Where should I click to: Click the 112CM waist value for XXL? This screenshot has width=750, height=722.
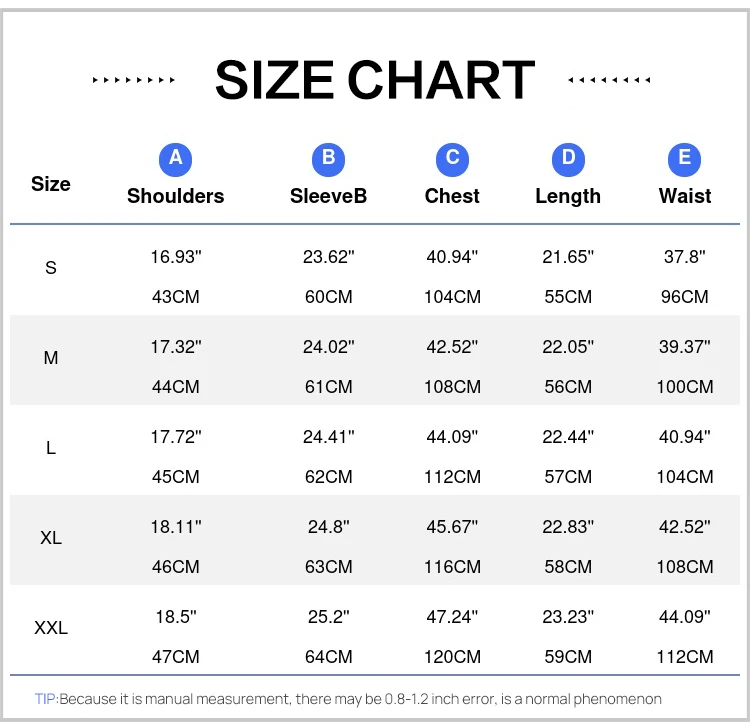pyautogui.click(x=685, y=657)
